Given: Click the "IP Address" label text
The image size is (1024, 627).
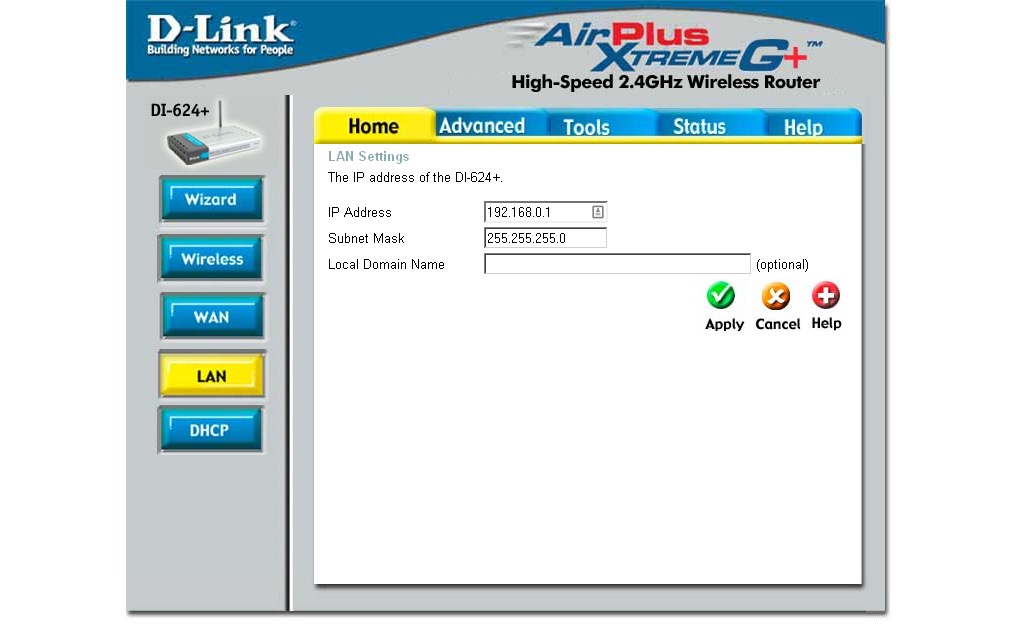Looking at the screenshot, I should click(359, 212).
